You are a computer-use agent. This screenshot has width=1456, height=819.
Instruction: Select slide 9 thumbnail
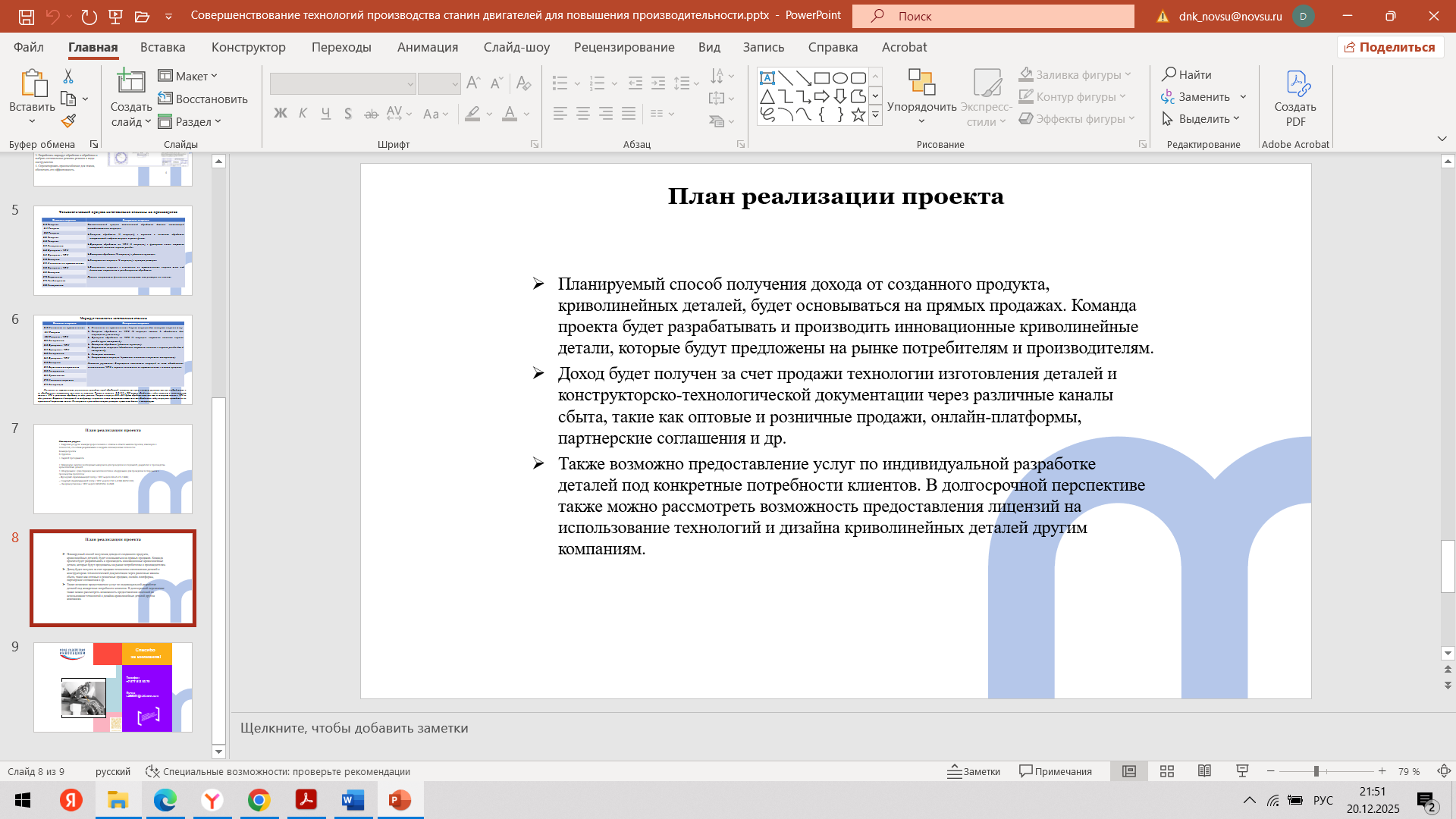(x=113, y=687)
